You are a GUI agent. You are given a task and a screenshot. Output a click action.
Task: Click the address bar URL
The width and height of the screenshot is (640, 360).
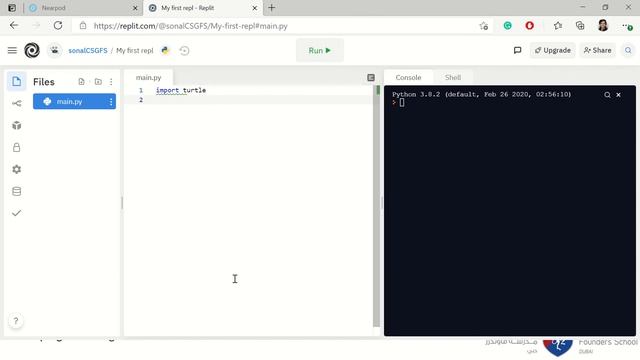pyautogui.click(x=191, y=26)
